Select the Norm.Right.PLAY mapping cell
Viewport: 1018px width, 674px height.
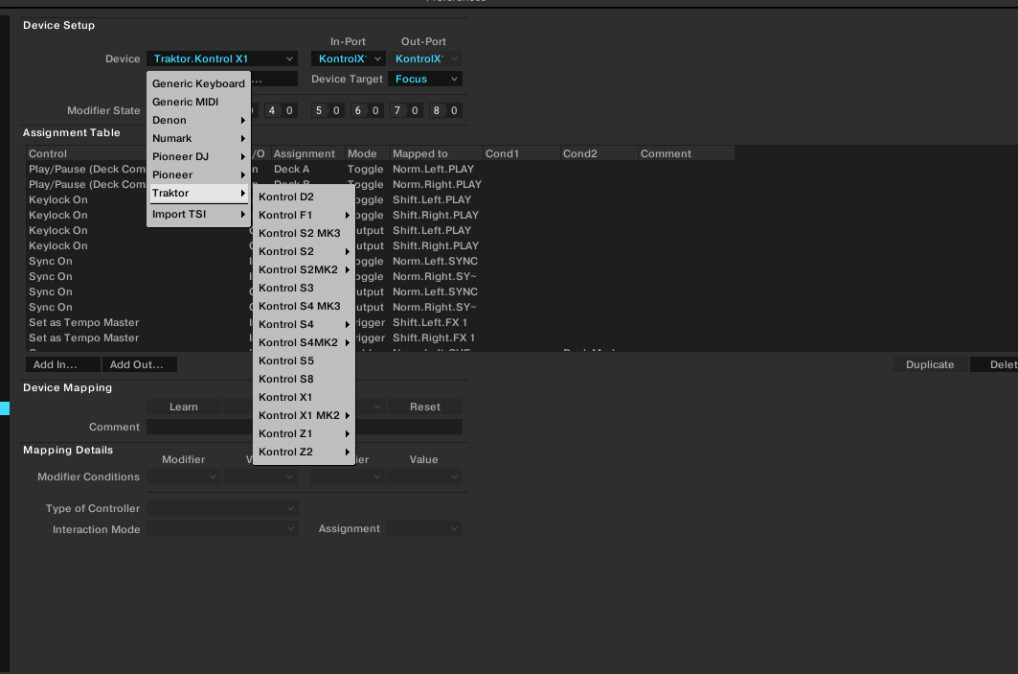point(437,184)
